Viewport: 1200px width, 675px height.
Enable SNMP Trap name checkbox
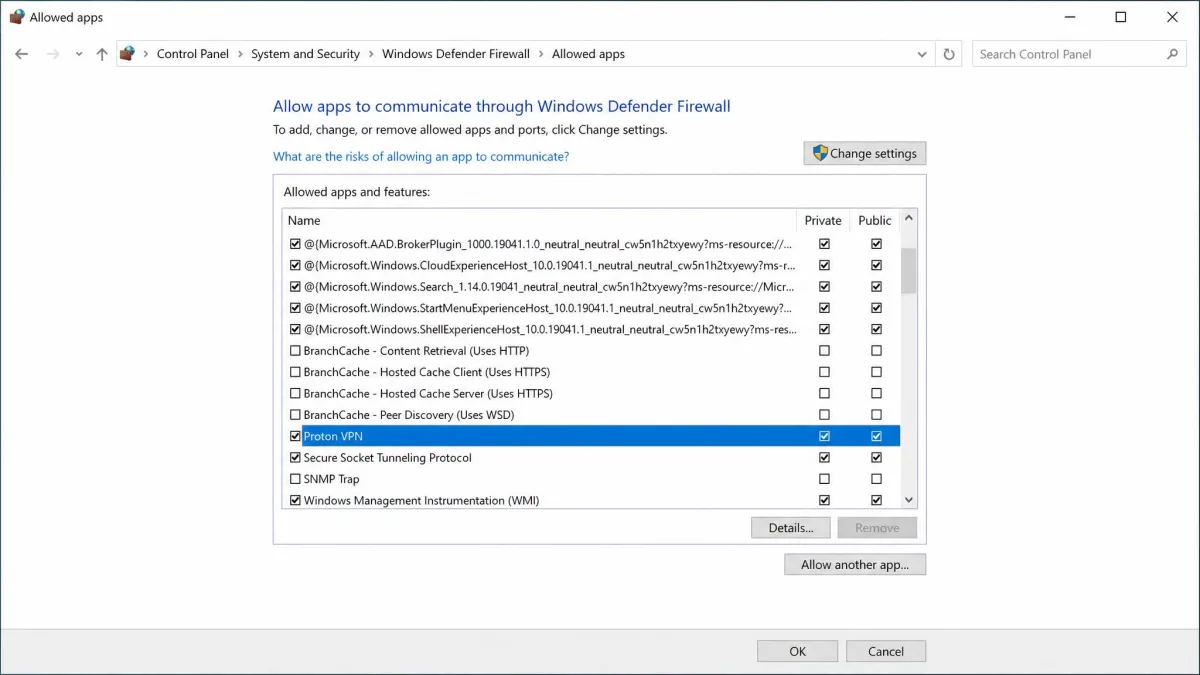tap(295, 479)
